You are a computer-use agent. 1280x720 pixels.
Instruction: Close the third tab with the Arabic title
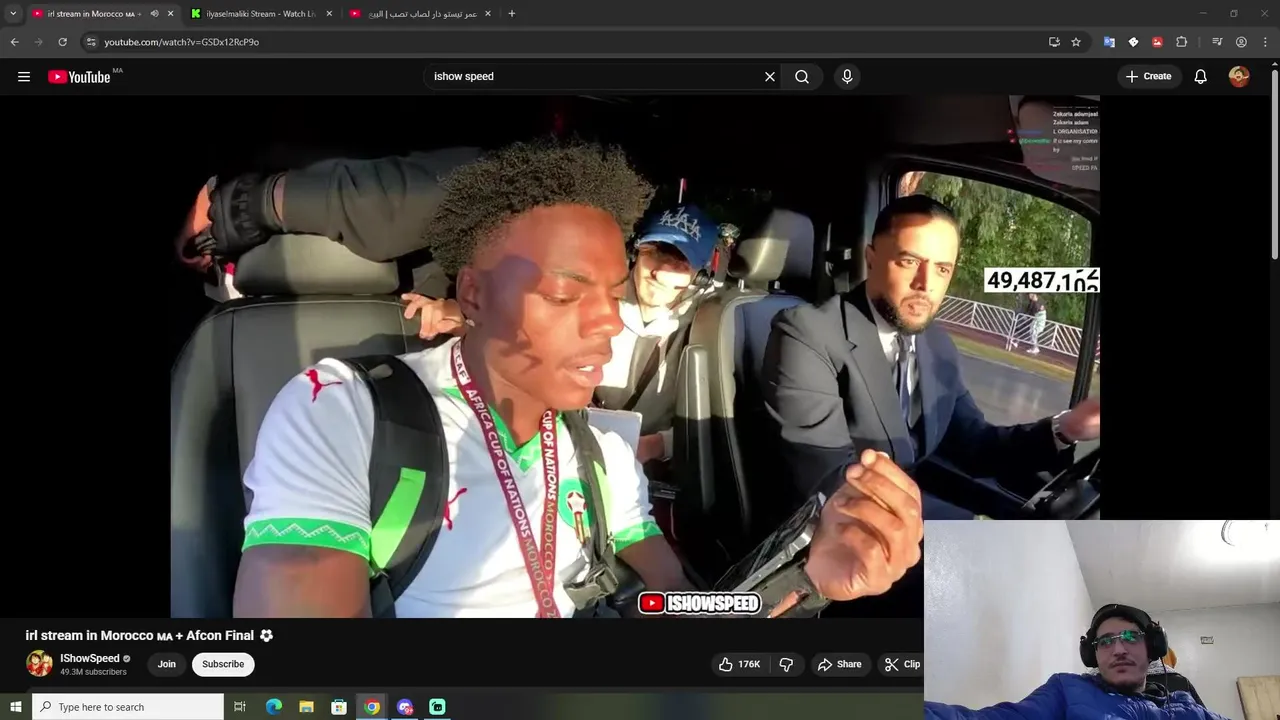[x=488, y=13]
